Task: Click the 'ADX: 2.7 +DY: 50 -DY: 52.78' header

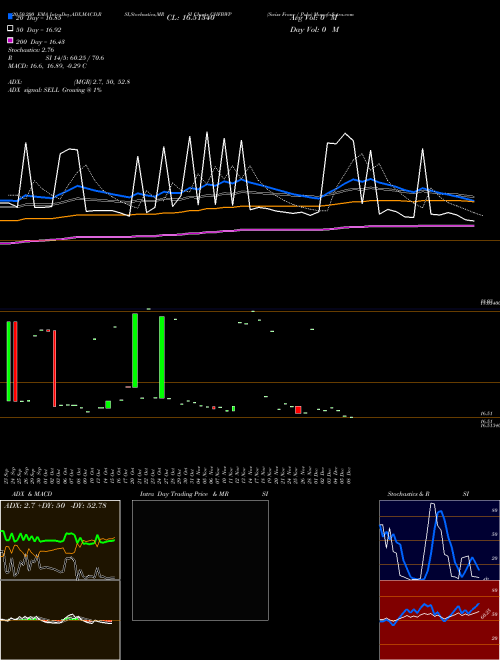Action: point(55,506)
